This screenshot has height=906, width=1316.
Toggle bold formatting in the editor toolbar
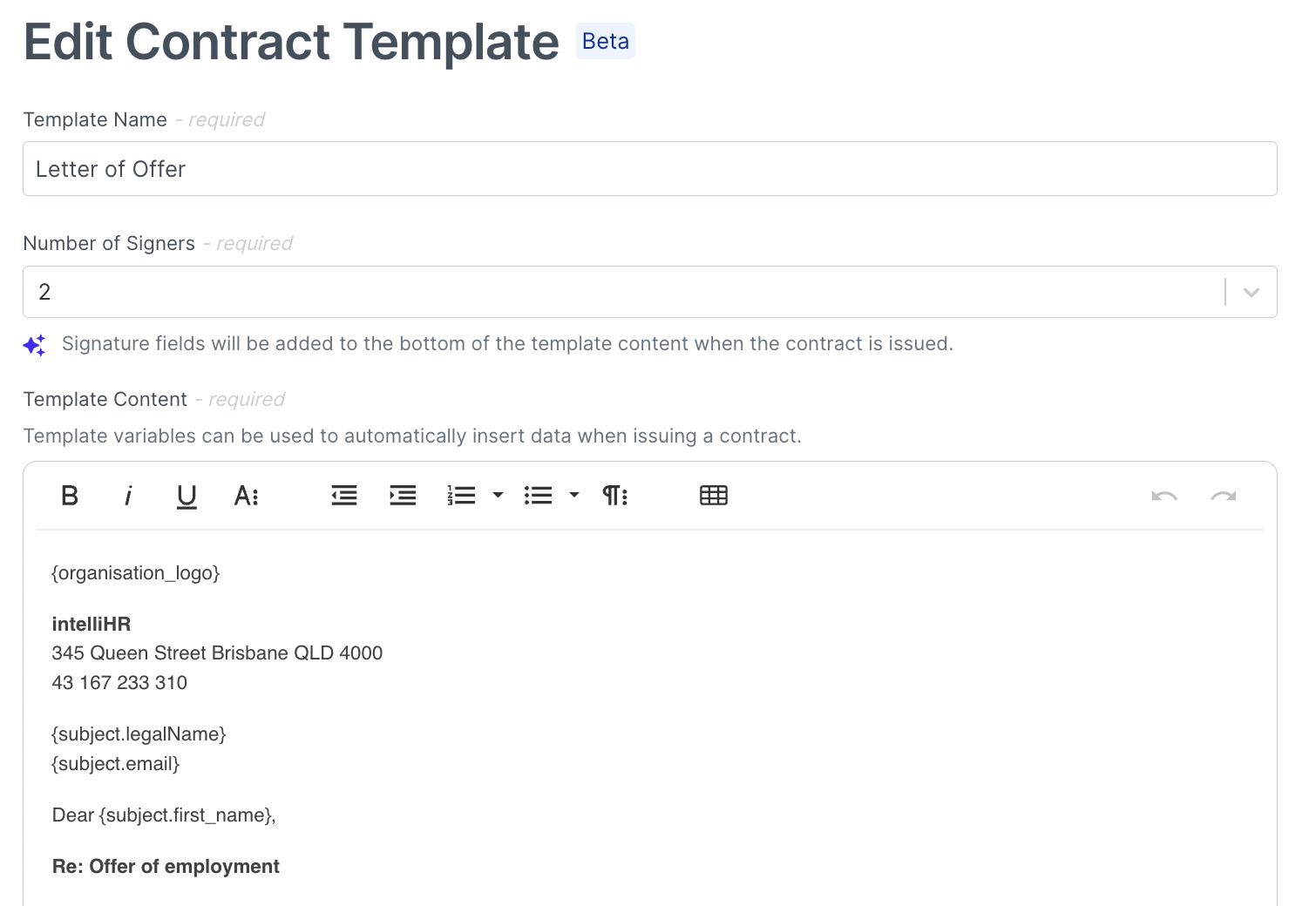[69, 496]
